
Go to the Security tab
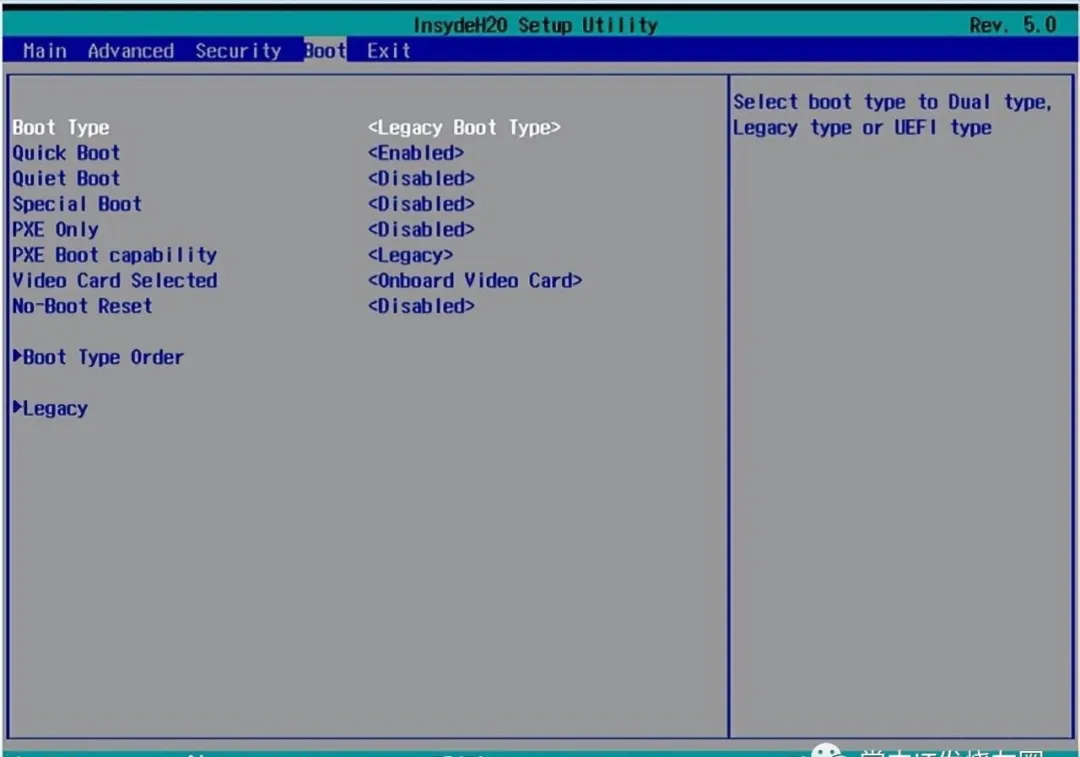pos(238,51)
